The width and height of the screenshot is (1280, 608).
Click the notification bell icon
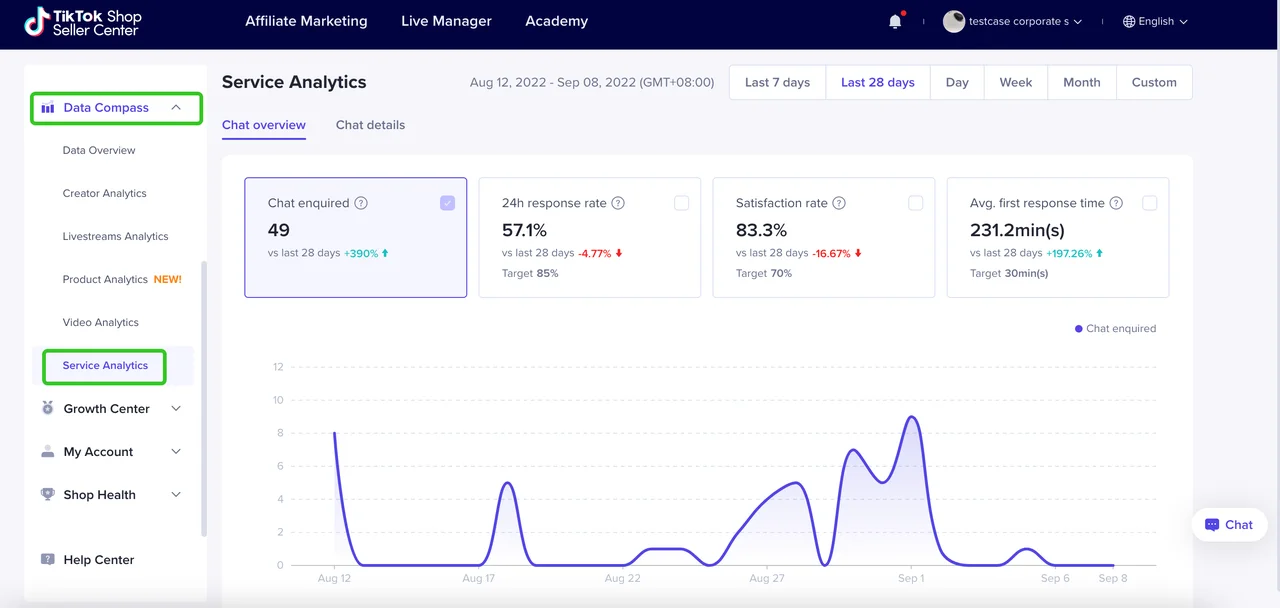pyautogui.click(x=895, y=22)
